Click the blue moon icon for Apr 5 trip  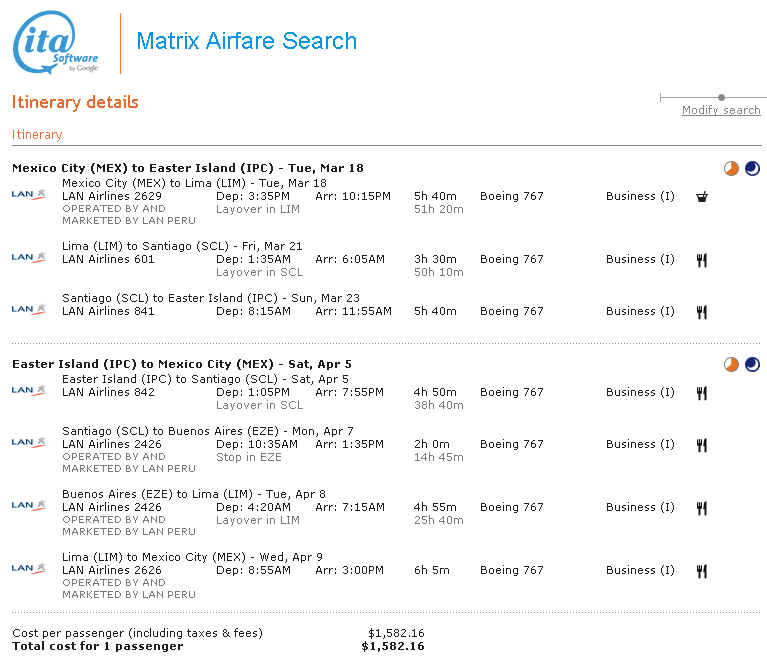coord(752,364)
